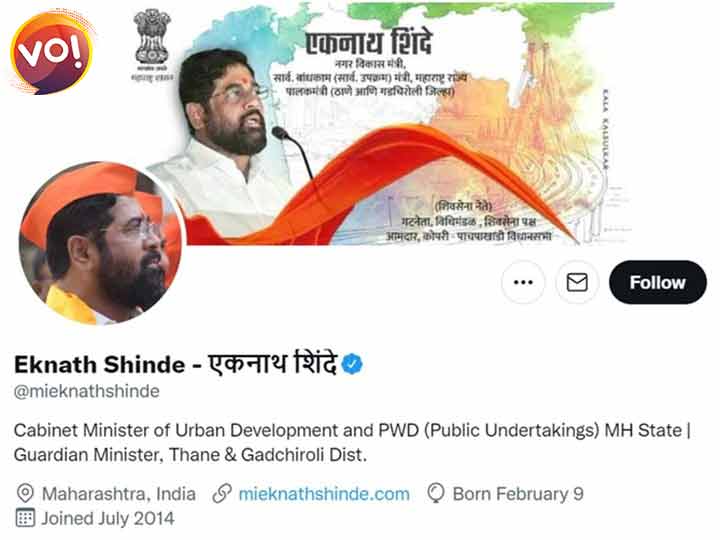Viewport: 720px width, 540px height.
Task: Click the VO! logo in corner
Action: [52, 52]
